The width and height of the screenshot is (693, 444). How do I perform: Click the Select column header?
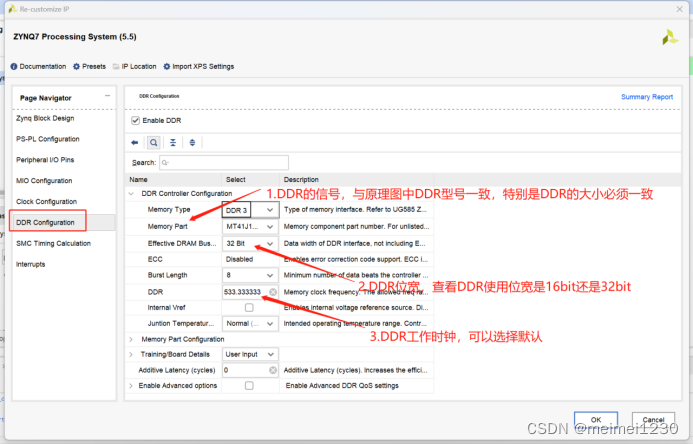(x=236, y=179)
